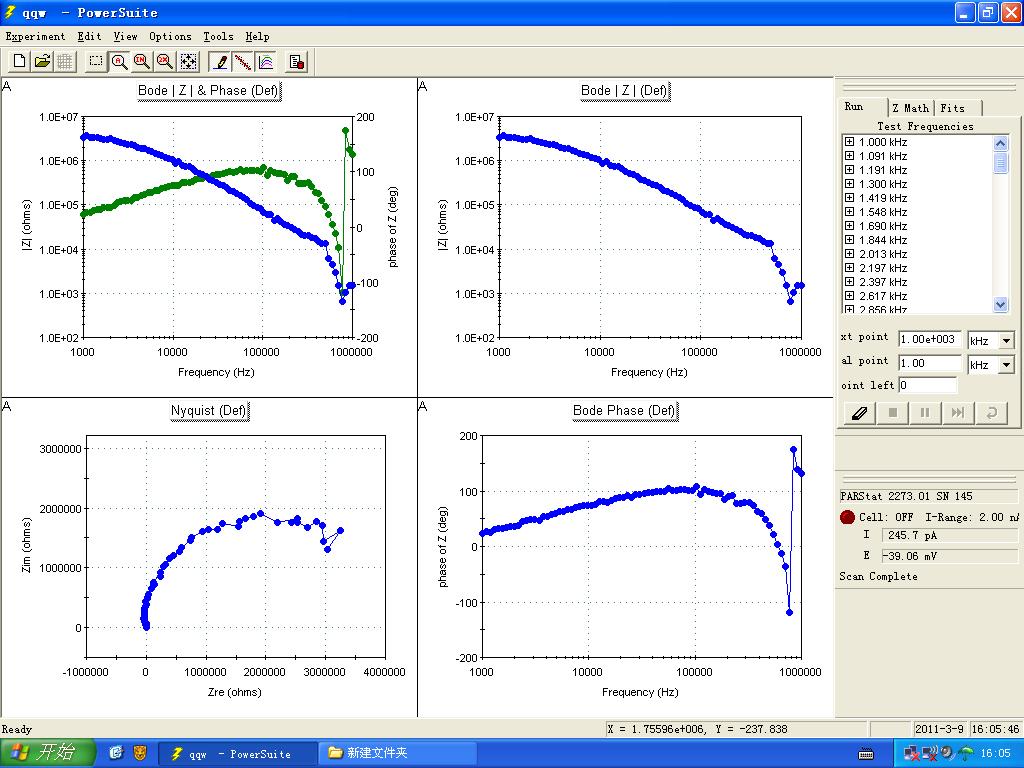This screenshot has height=768, width=1024.
Task: Create a new experiment with the blank page icon
Action: 19,62
